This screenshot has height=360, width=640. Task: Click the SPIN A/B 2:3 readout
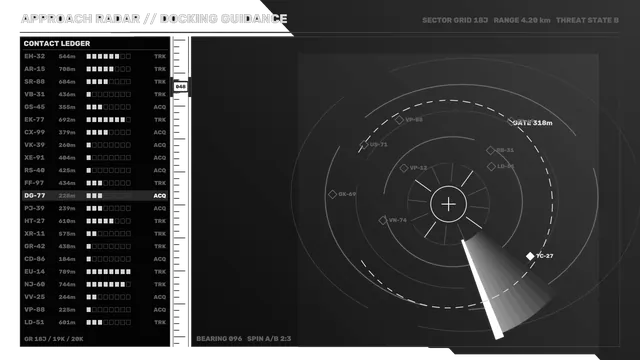click(269, 339)
